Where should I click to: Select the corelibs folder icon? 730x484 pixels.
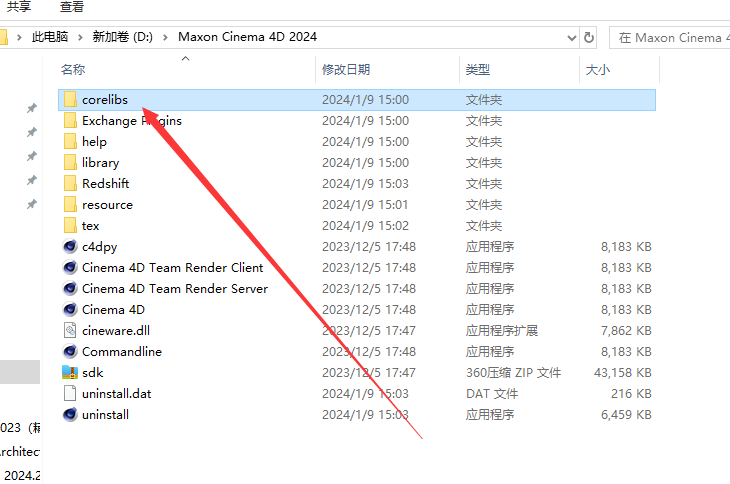pos(70,100)
